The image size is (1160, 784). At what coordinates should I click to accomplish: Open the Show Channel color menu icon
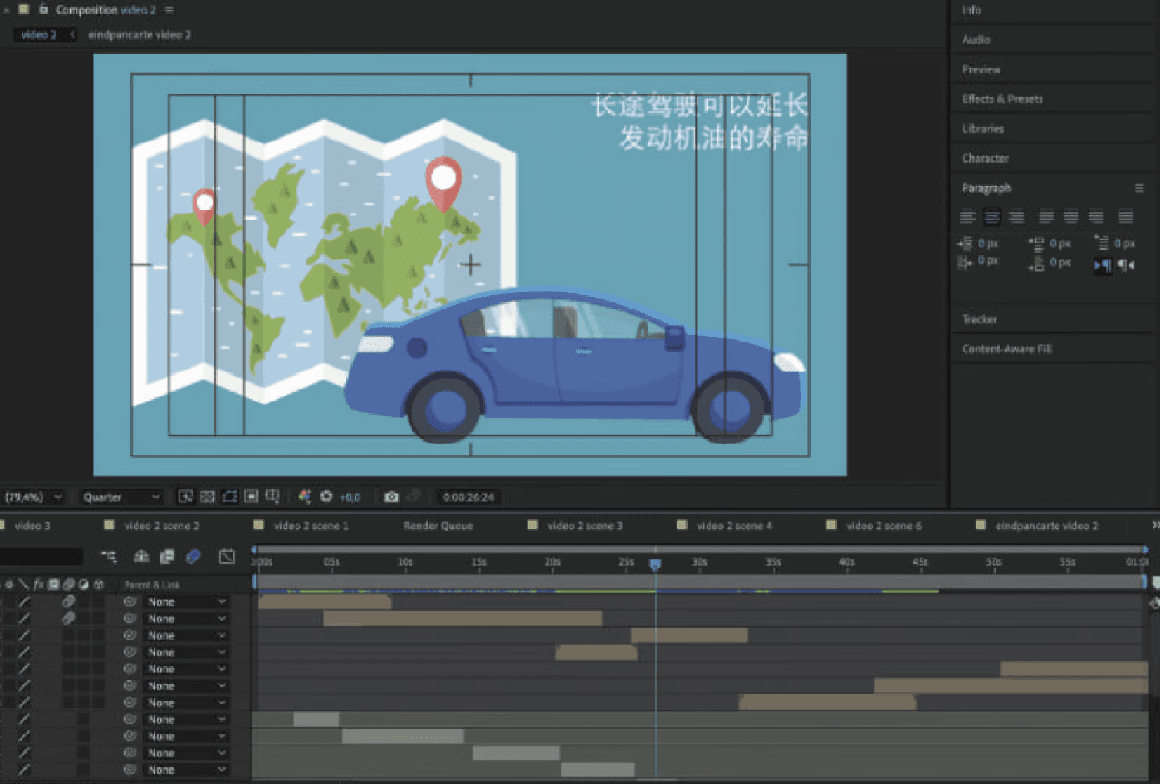point(304,496)
